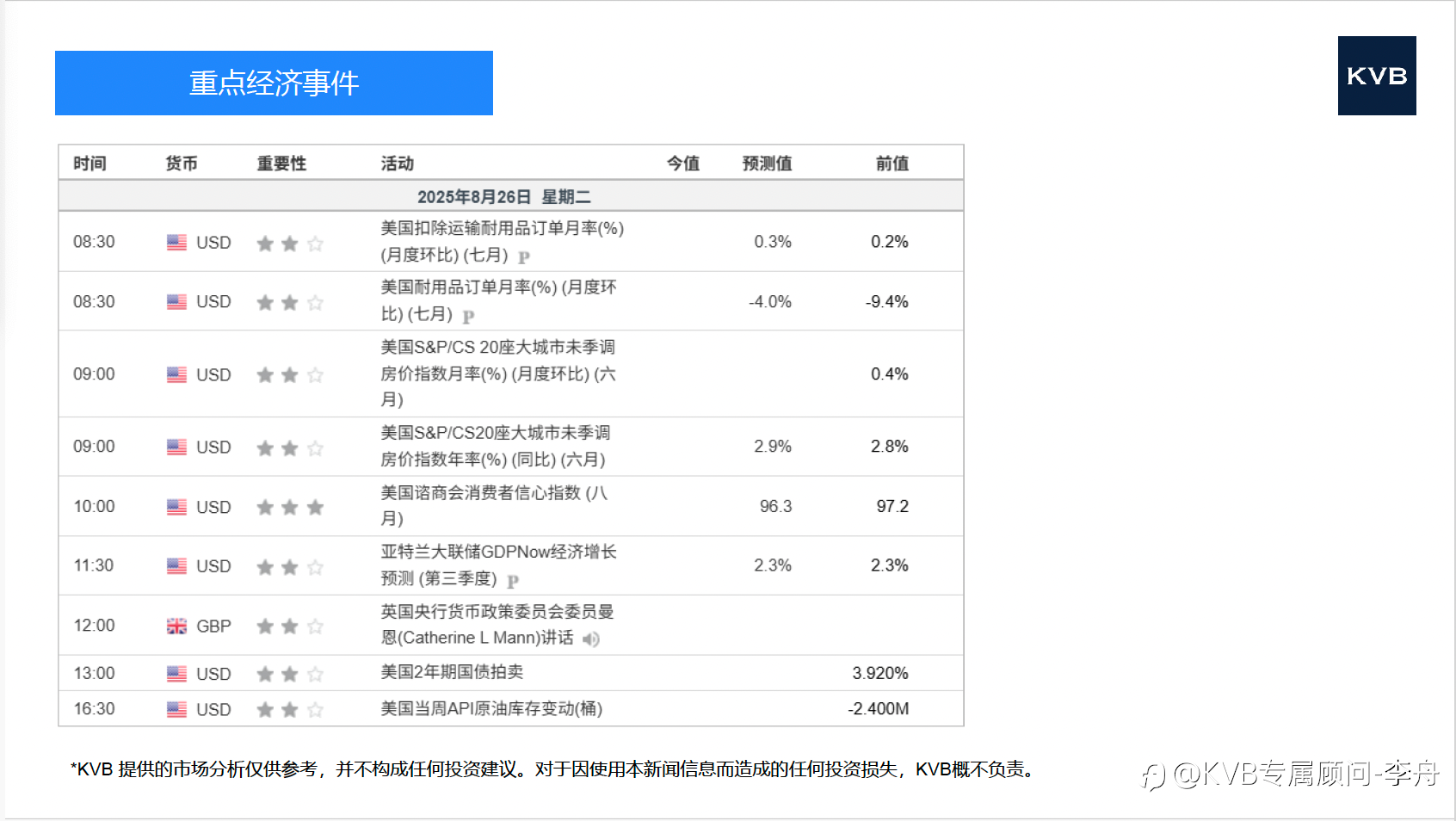Click the US flag in the 10:00 row
Image resolution: width=1456 pixels, height=821 pixels.
(176, 507)
